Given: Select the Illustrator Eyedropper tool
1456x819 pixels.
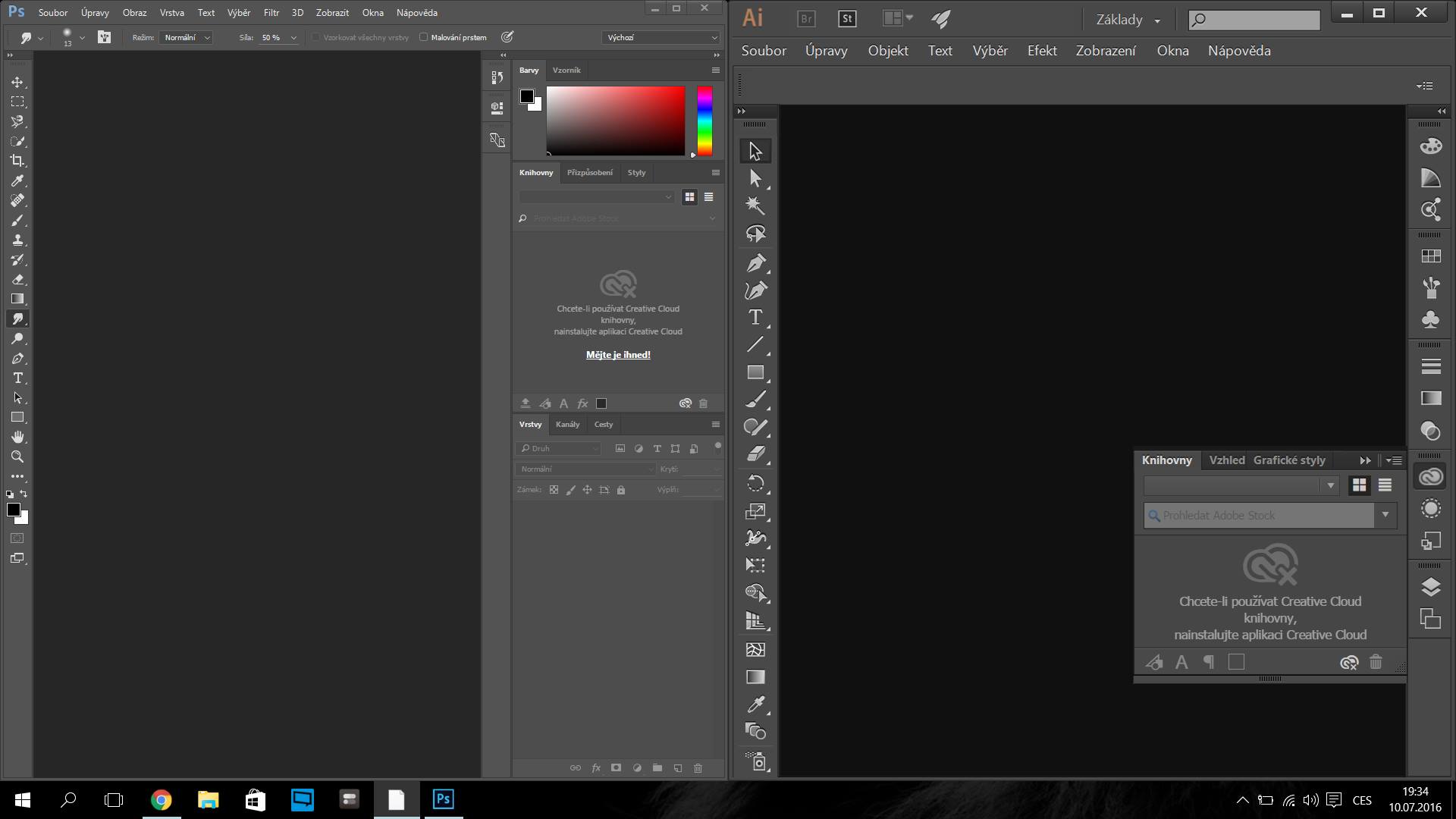Looking at the screenshot, I should (x=755, y=704).
